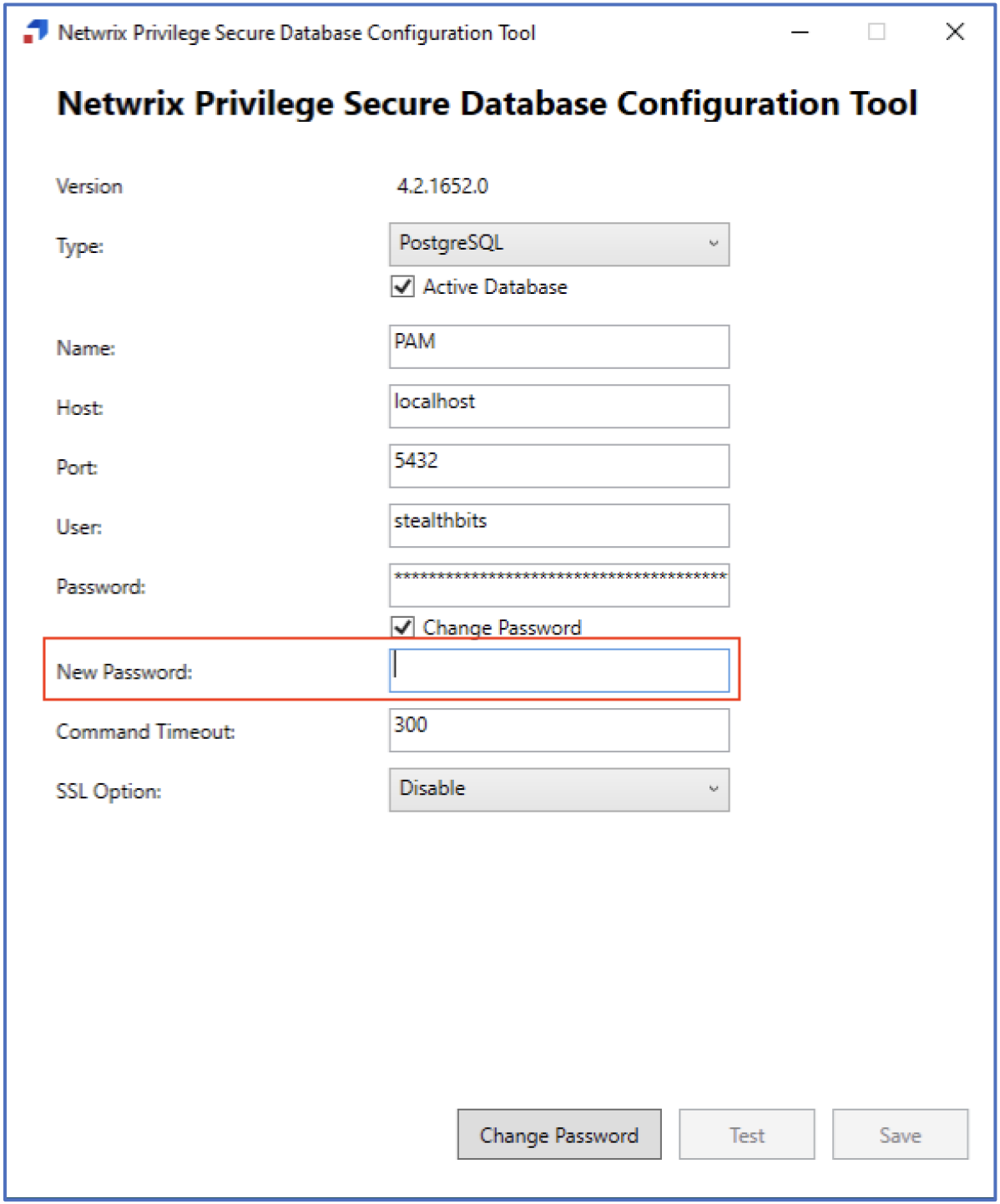Expand the SSL Option dropdown

558,790
